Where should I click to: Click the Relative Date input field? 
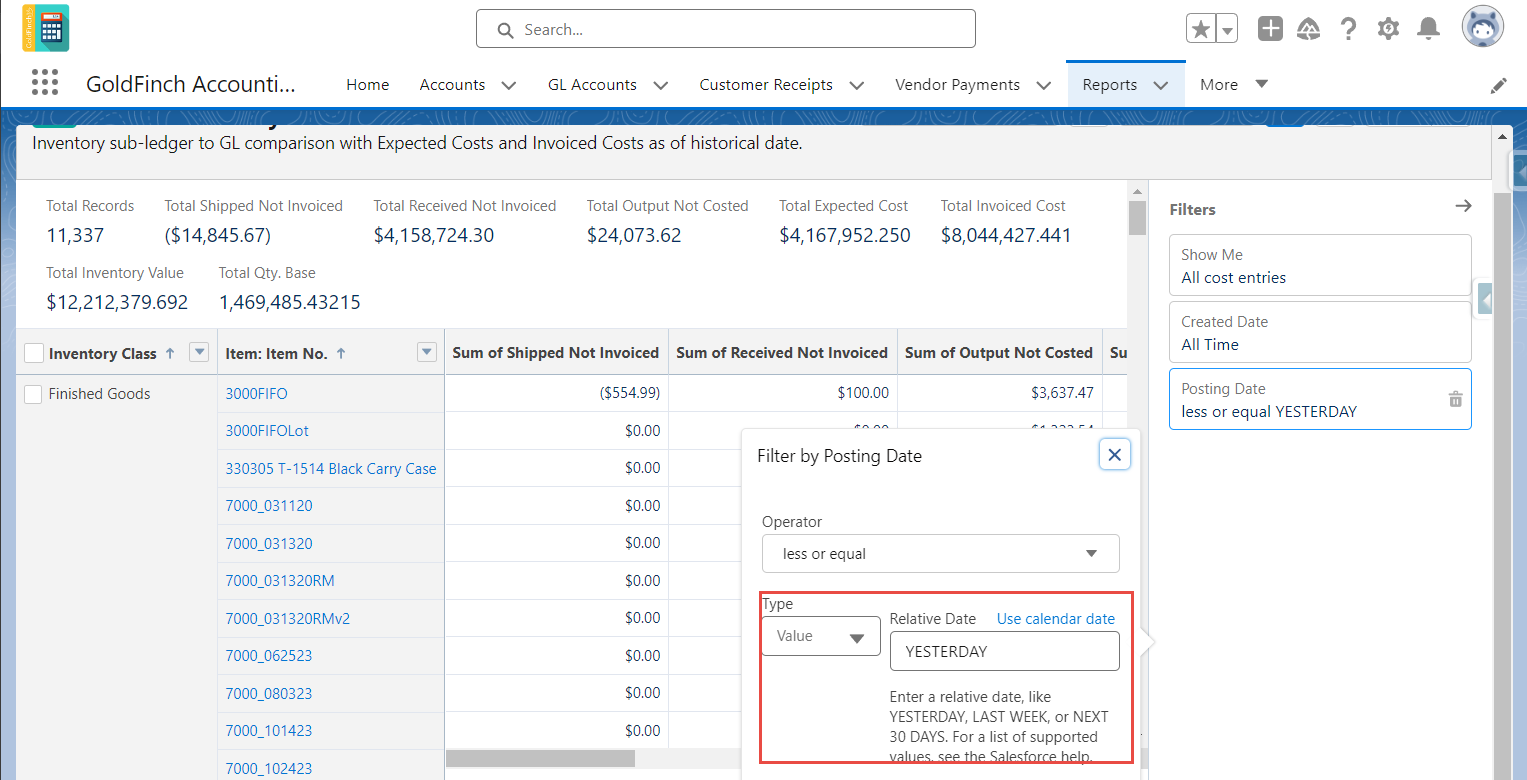[x=1004, y=651]
